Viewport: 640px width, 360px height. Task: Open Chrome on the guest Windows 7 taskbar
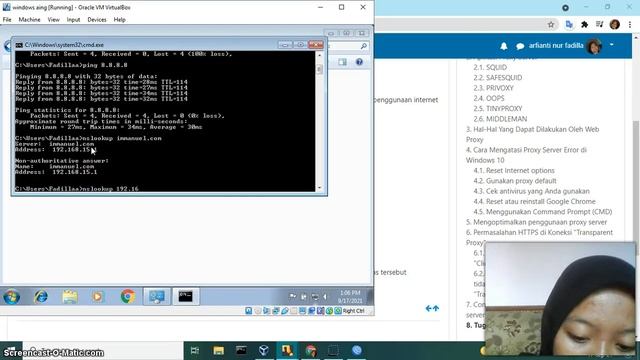128,297
